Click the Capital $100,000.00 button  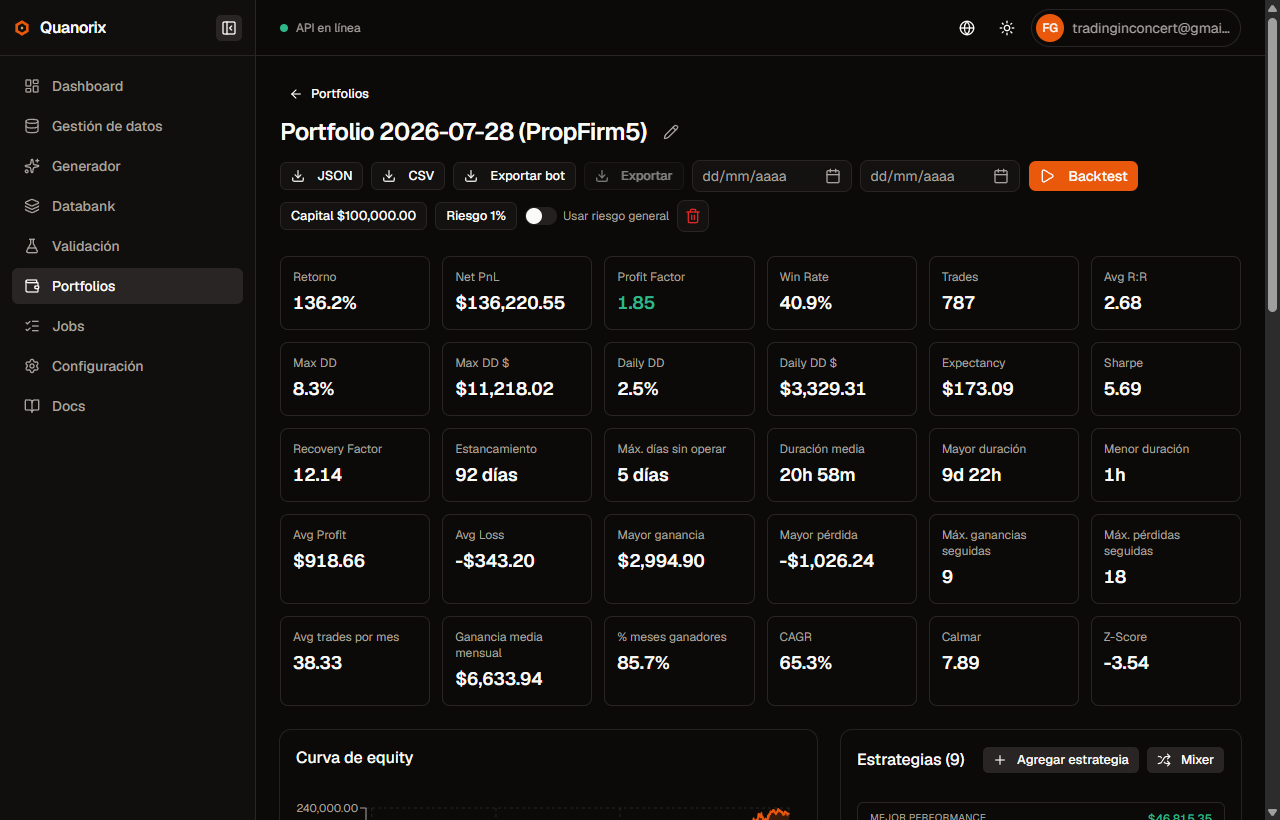(353, 216)
